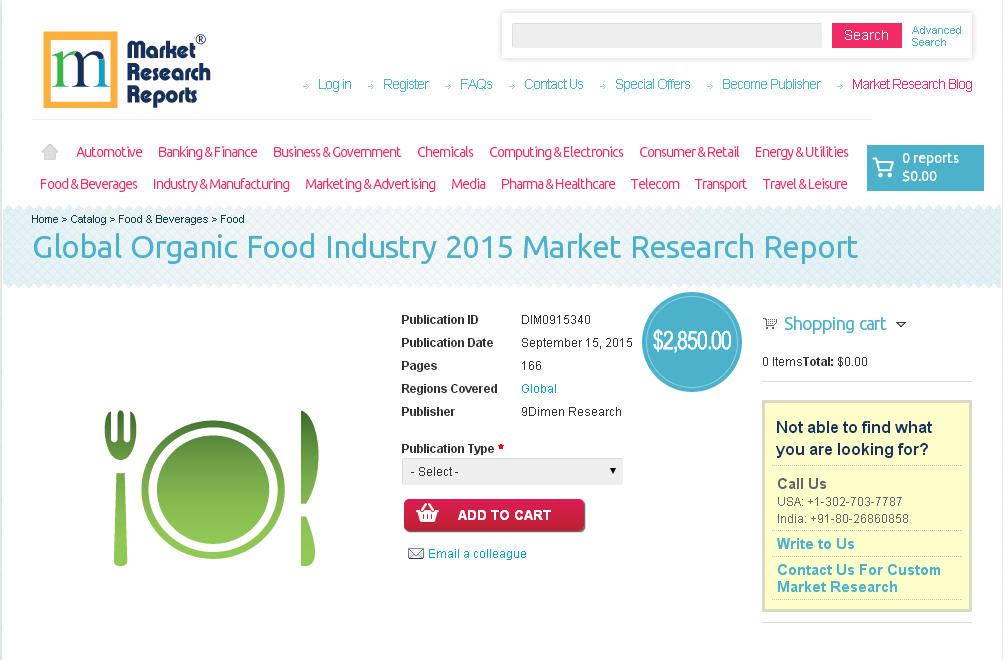Click the Catalog breadcrumb
1003x660 pixels.
click(x=88, y=219)
